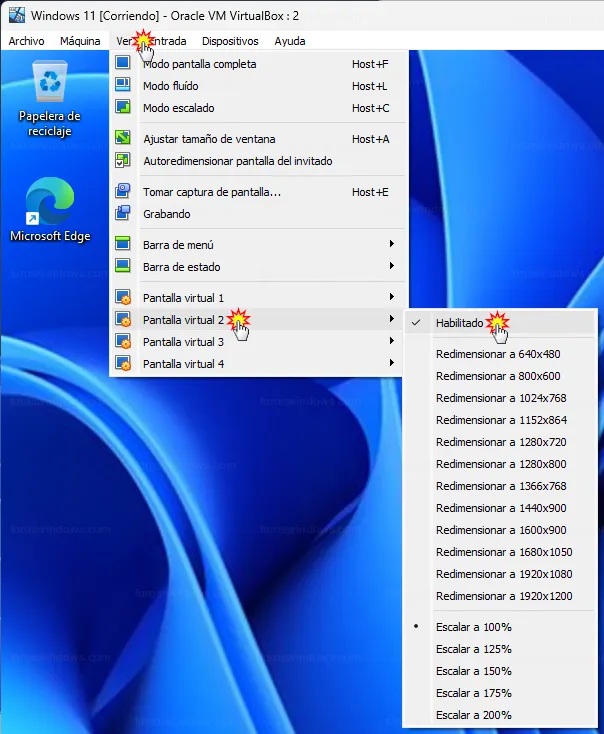Click the Grabando recording icon
This screenshot has width=604, height=734.
point(123,213)
